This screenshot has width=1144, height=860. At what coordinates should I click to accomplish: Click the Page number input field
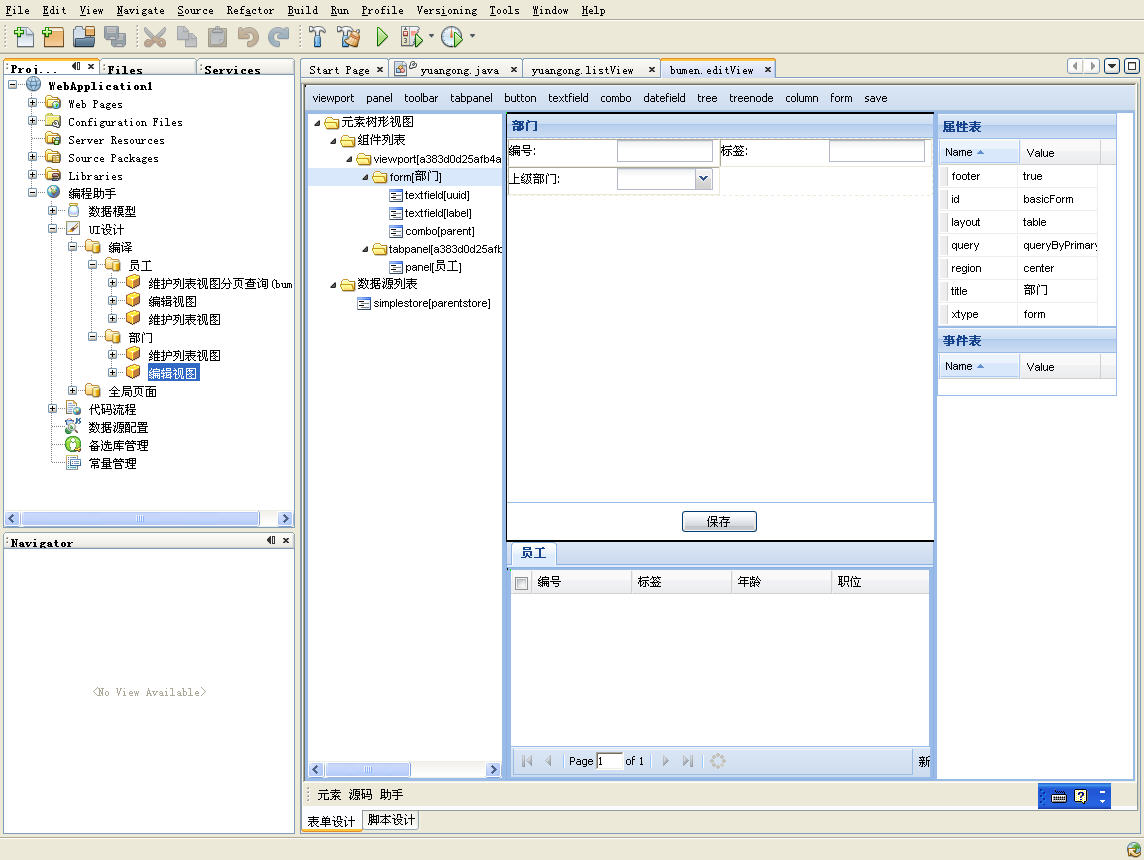[x=608, y=761]
